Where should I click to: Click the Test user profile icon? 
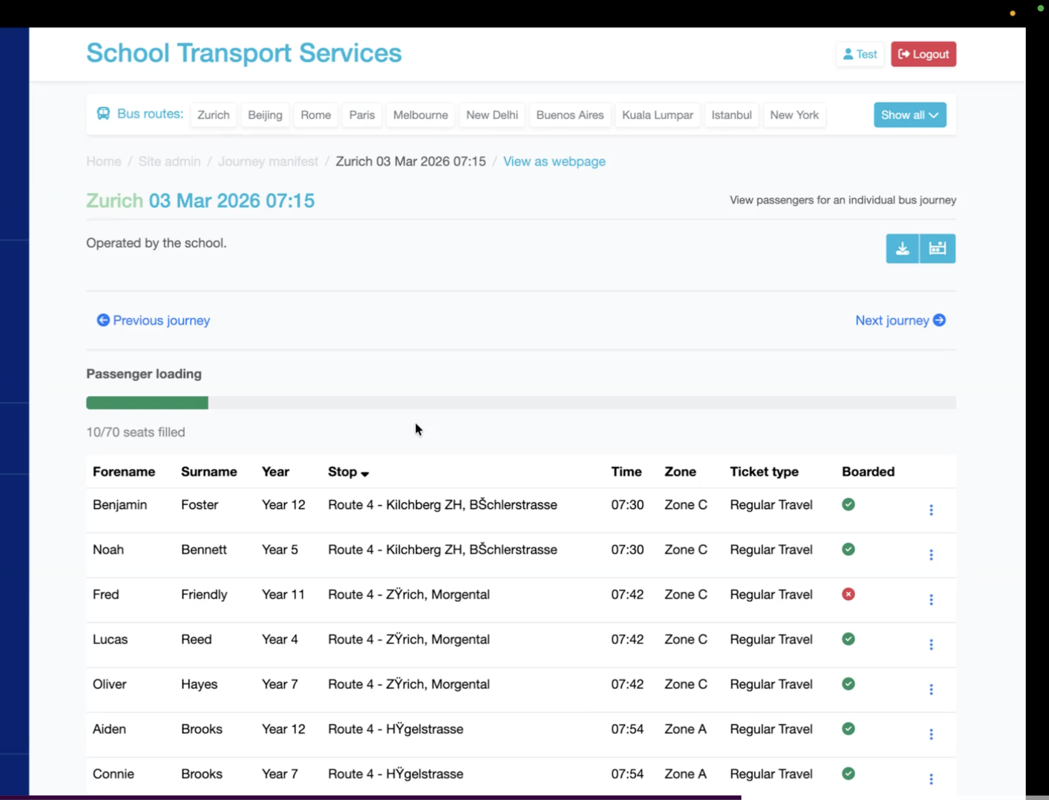(848, 54)
